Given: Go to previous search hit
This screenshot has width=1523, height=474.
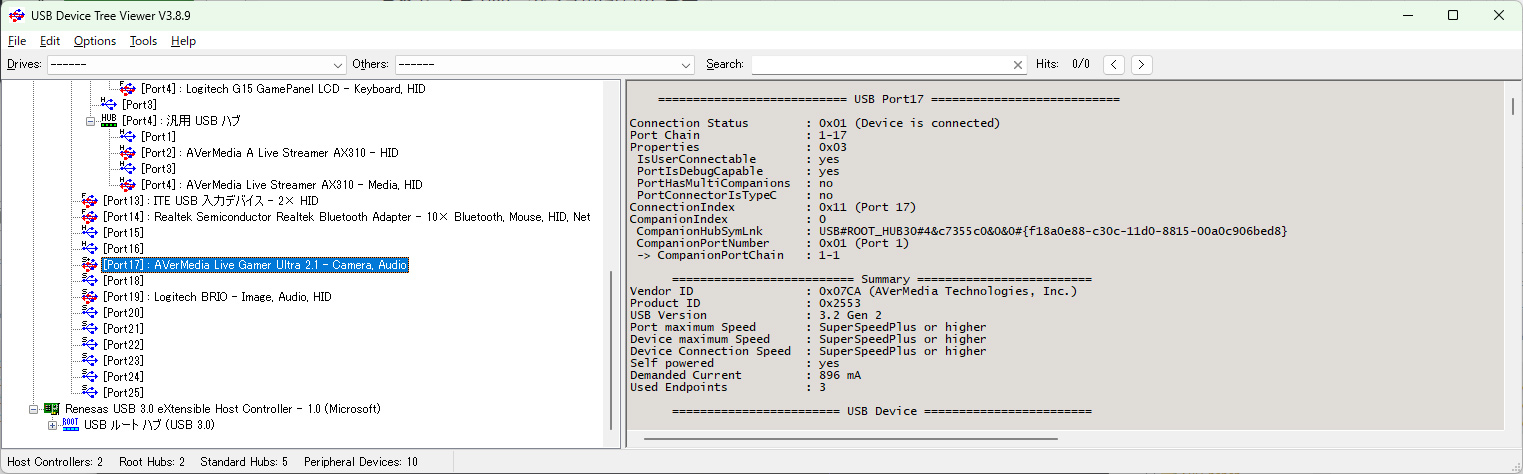Looking at the screenshot, I should coord(1114,64).
